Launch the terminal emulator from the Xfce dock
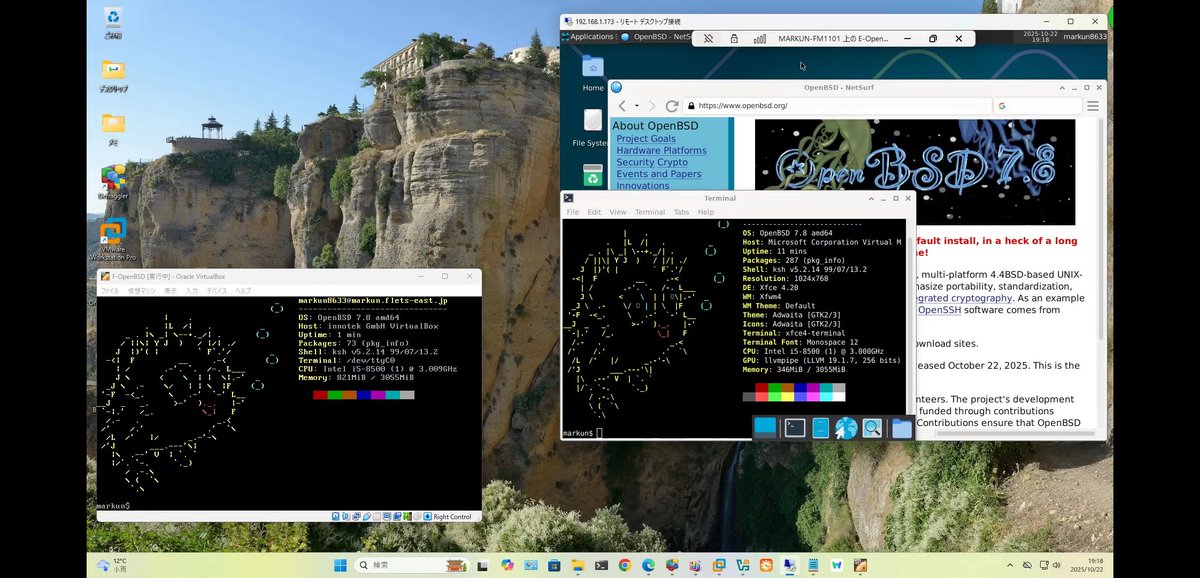 click(795, 428)
